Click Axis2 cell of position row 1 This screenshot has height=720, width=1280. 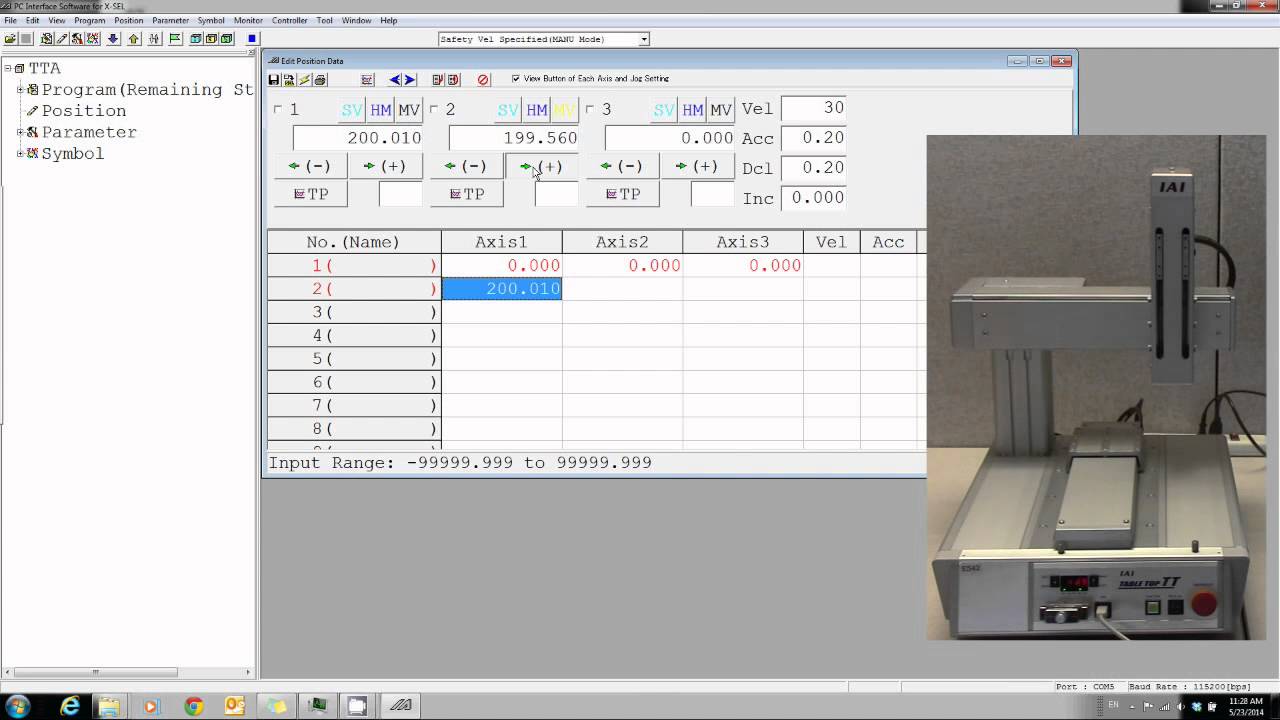(622, 265)
